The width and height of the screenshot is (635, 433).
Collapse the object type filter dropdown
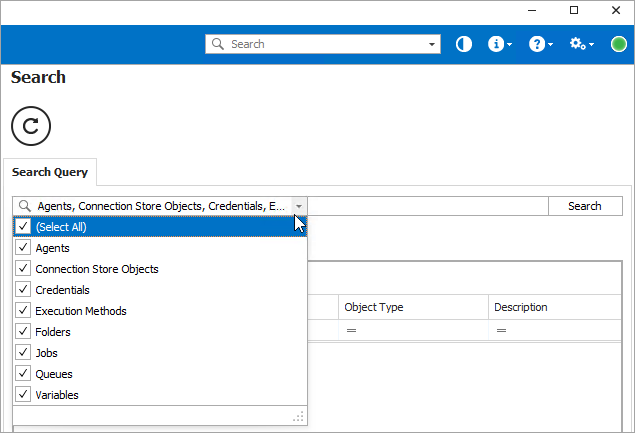pos(299,206)
